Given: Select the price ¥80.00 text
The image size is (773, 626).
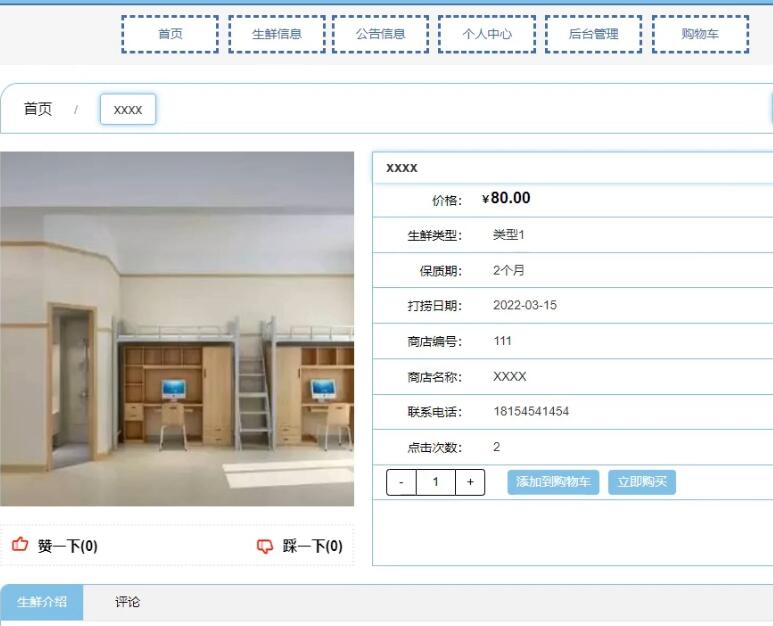Looking at the screenshot, I should click(506, 198).
